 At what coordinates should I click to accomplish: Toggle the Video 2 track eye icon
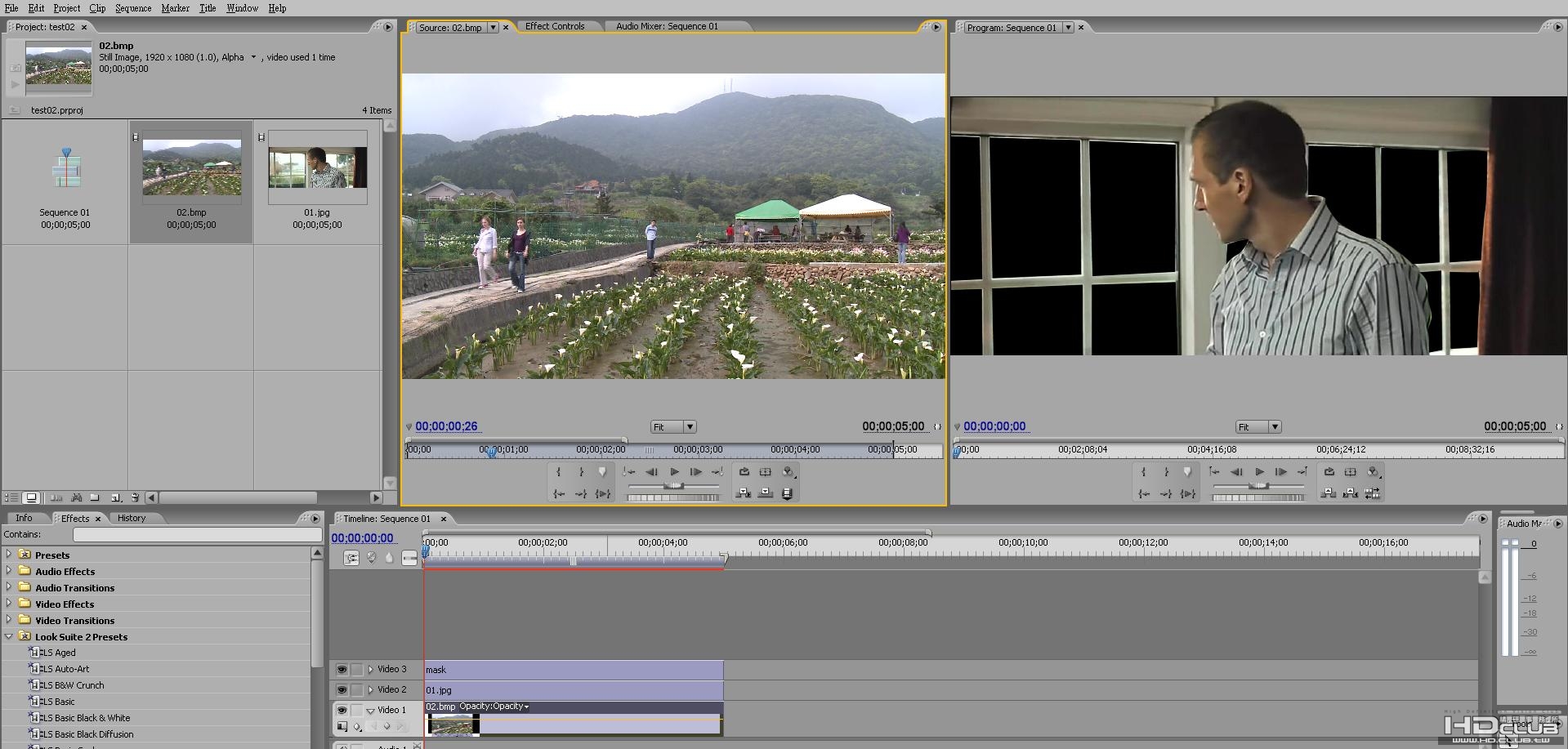pyautogui.click(x=342, y=690)
